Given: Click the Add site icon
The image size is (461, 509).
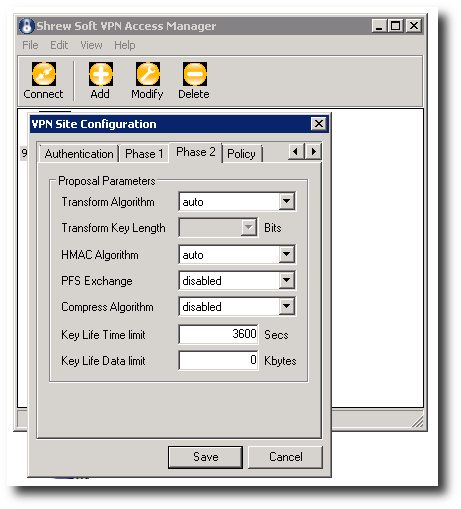Looking at the screenshot, I should click(101, 74).
